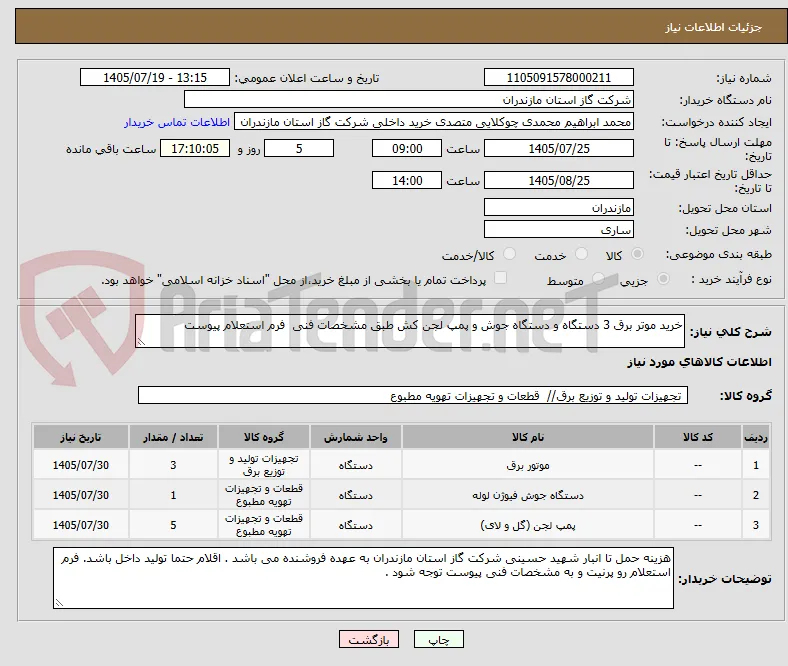Image resolution: width=788 pixels, height=666 pixels.
Task: Click the ردیف column header
Action: tap(756, 437)
